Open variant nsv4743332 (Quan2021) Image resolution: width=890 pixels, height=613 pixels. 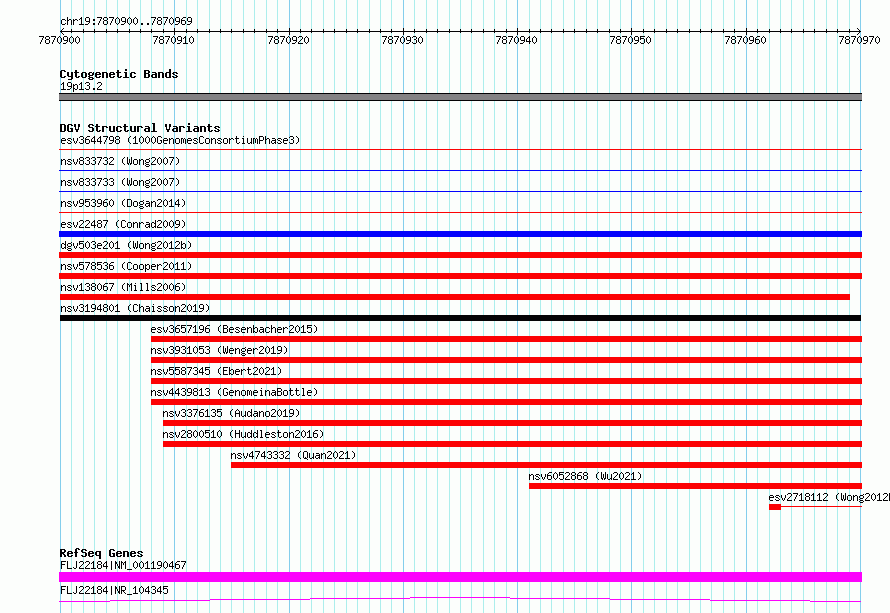[293, 455]
